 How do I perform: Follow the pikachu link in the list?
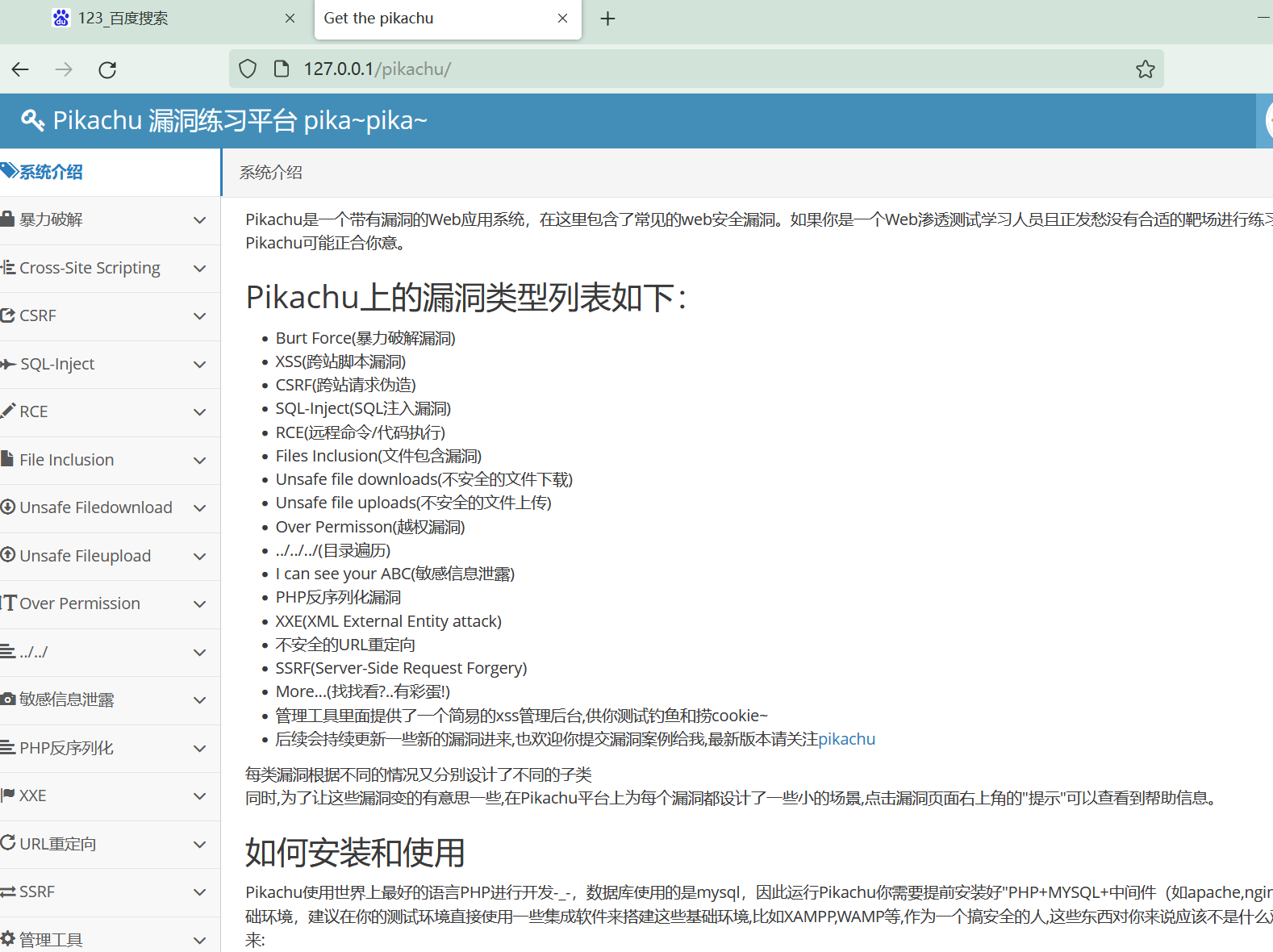846,739
